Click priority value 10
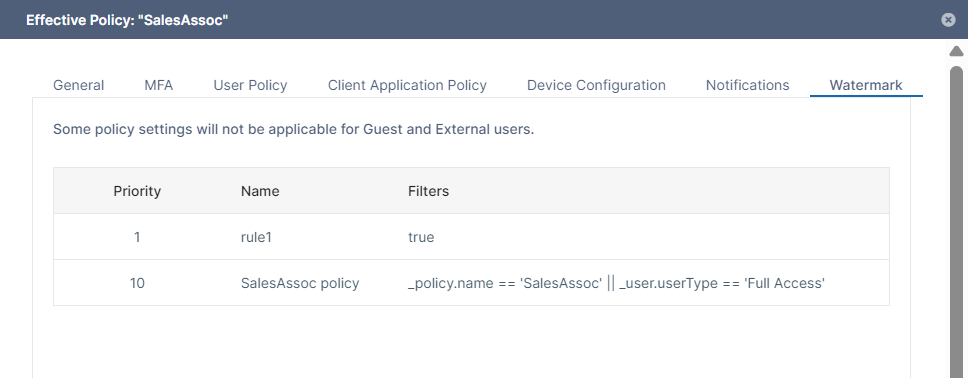The image size is (968, 378). click(x=137, y=284)
